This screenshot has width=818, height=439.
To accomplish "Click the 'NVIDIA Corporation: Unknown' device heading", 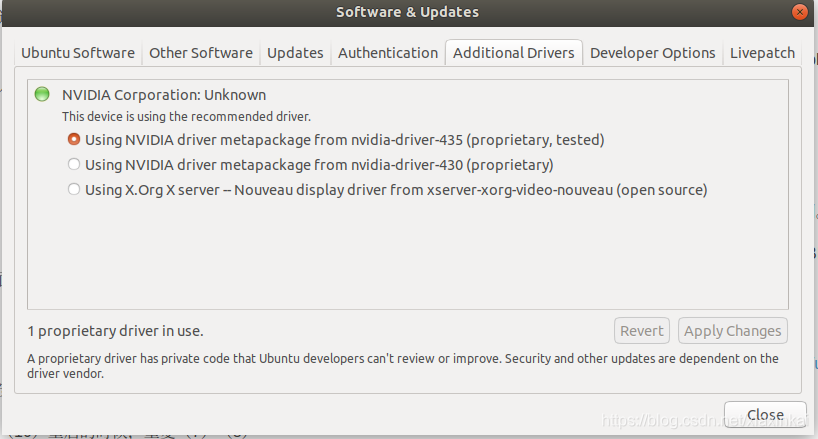I will (164, 95).
